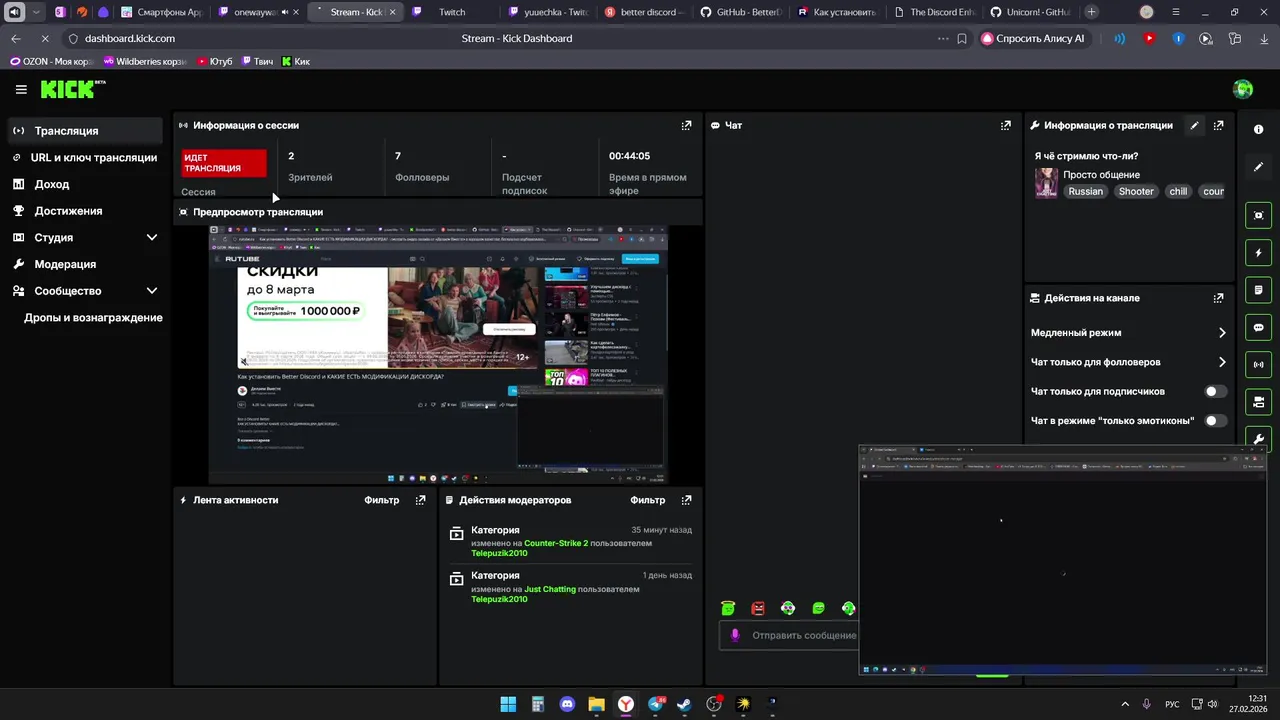Click the ИДЕТ ТРАНСЛЯЦИЯ live status badge
The width and height of the screenshot is (1280, 720).
tap(224, 163)
